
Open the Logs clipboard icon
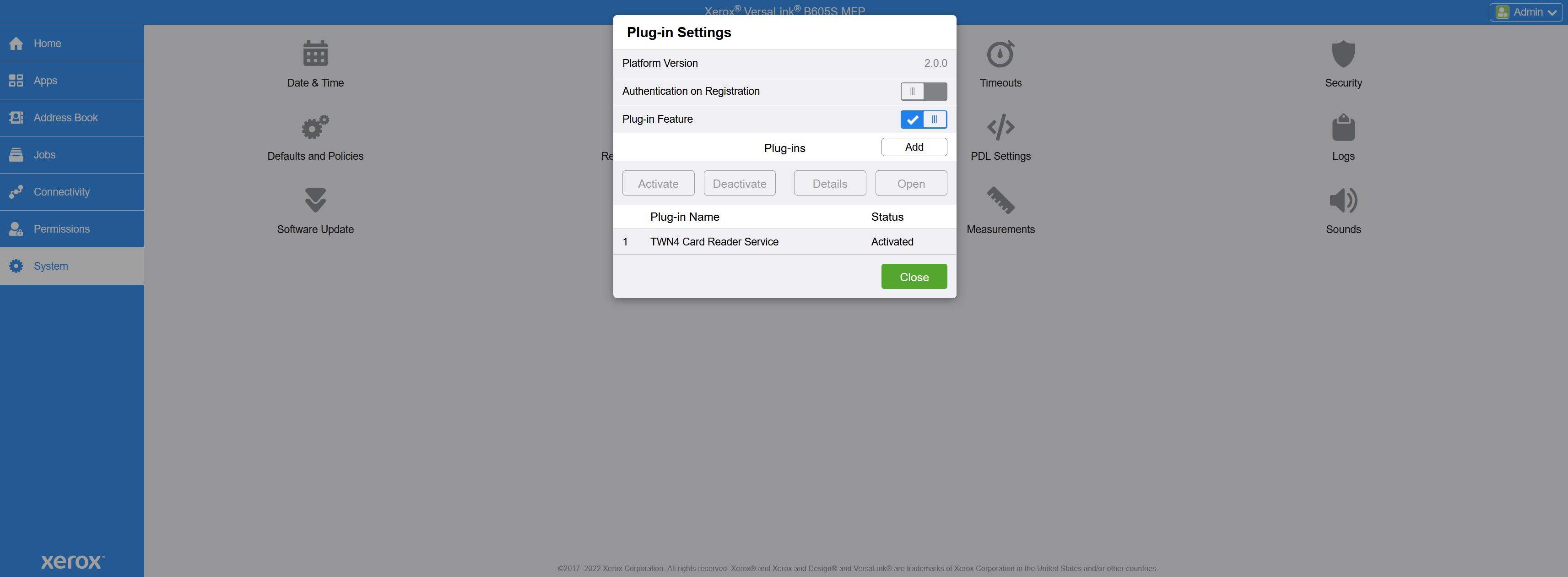click(x=1343, y=127)
